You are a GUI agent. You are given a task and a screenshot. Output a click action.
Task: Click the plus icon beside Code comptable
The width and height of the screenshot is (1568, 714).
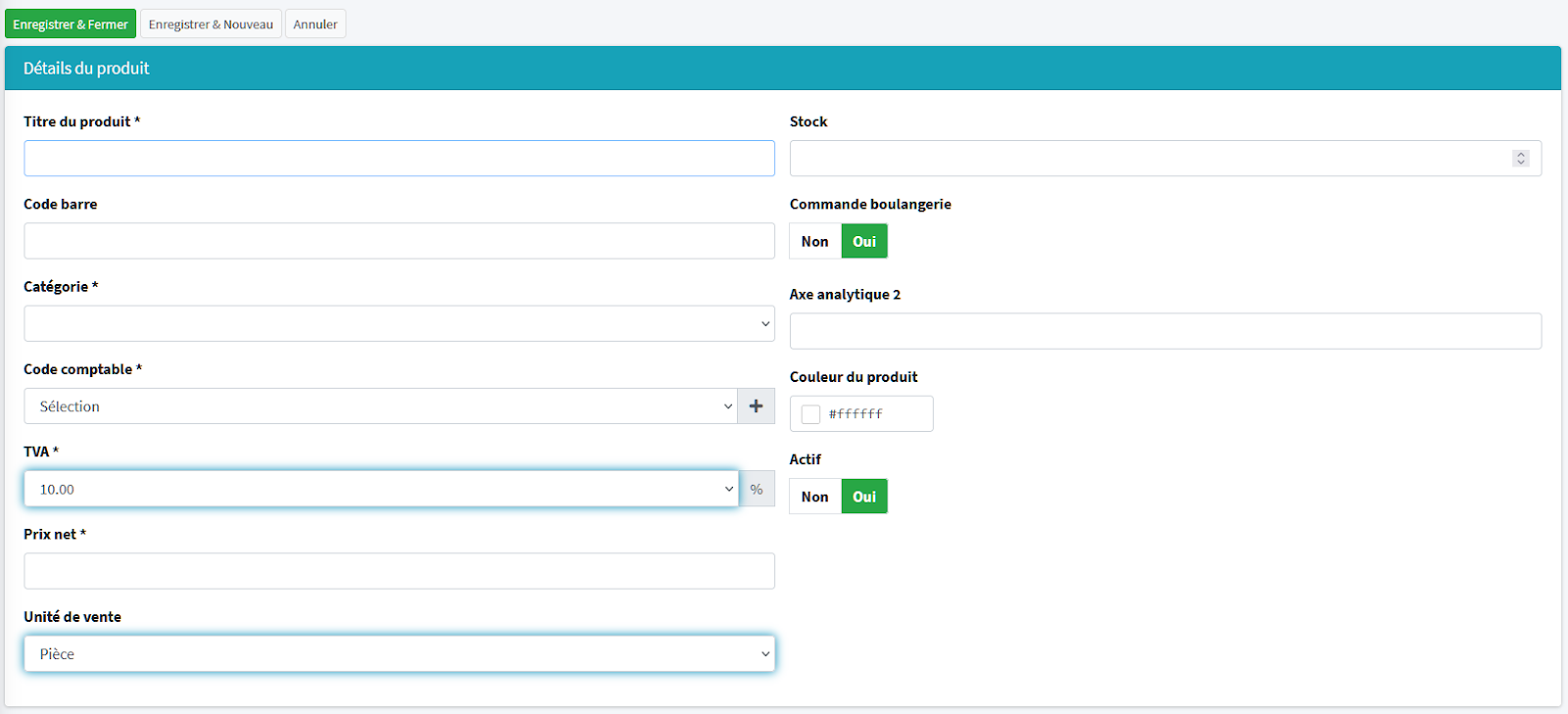pos(756,406)
